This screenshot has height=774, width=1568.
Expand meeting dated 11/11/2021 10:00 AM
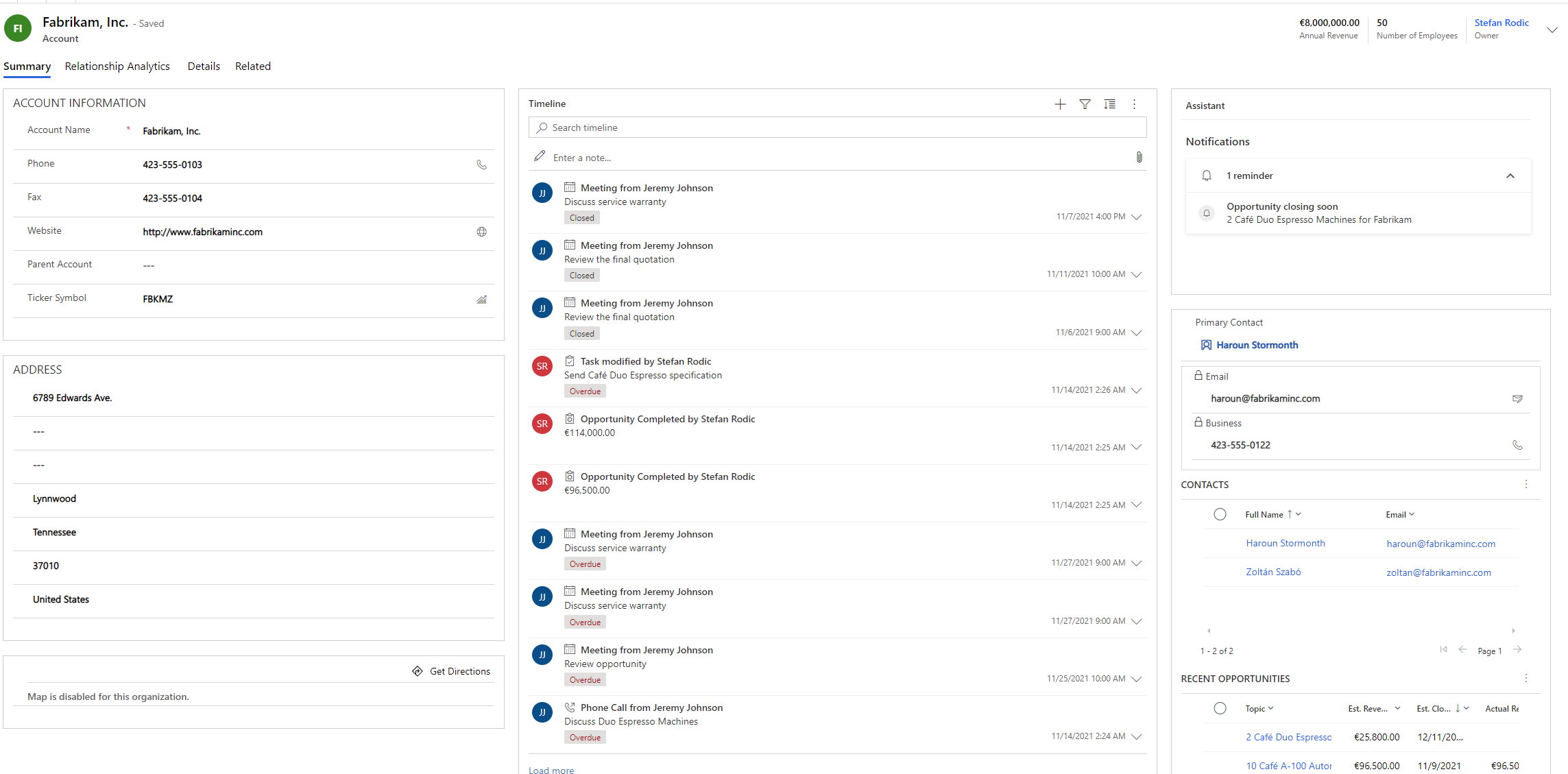point(1136,275)
